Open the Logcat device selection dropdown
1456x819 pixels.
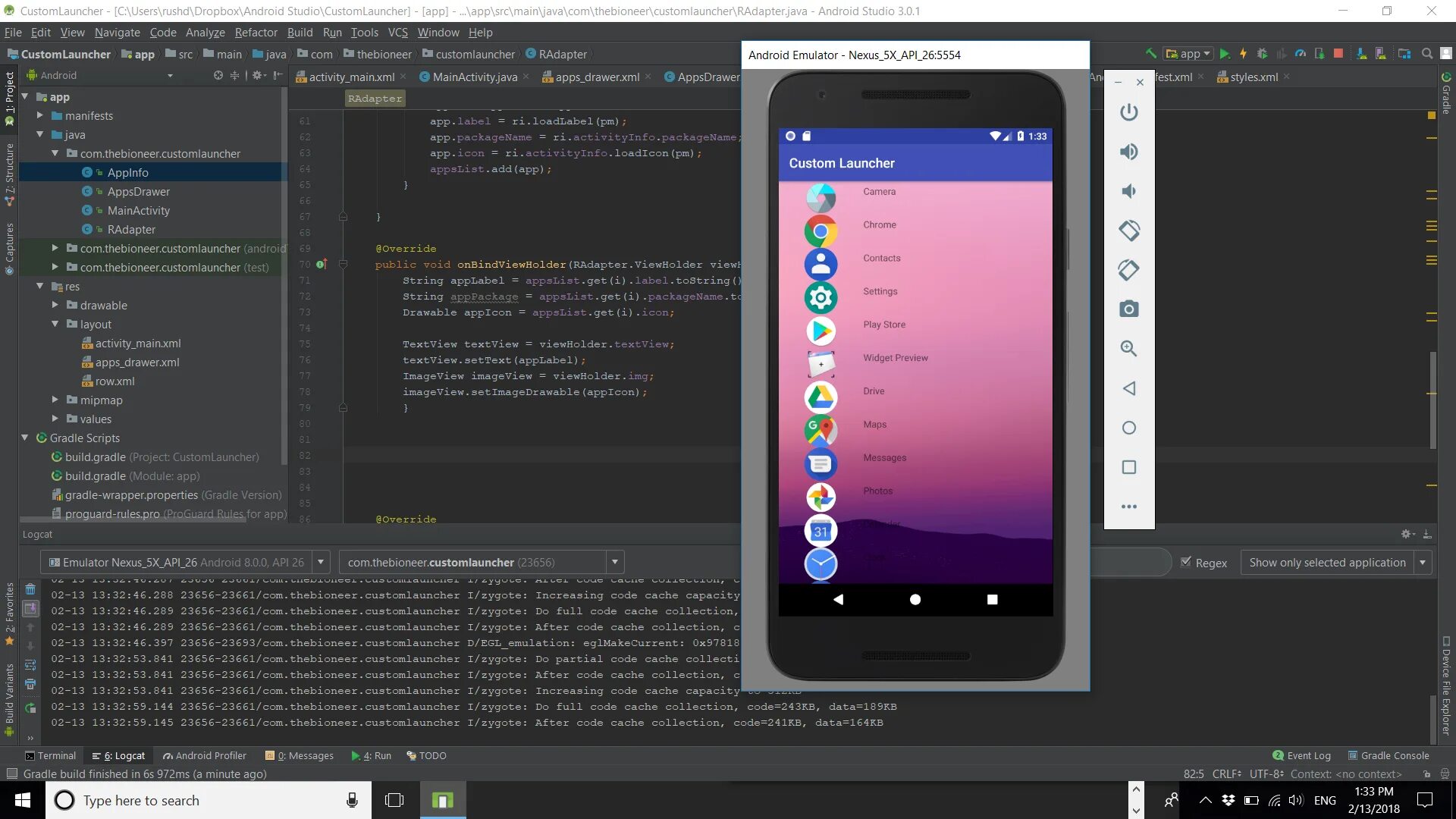click(321, 562)
